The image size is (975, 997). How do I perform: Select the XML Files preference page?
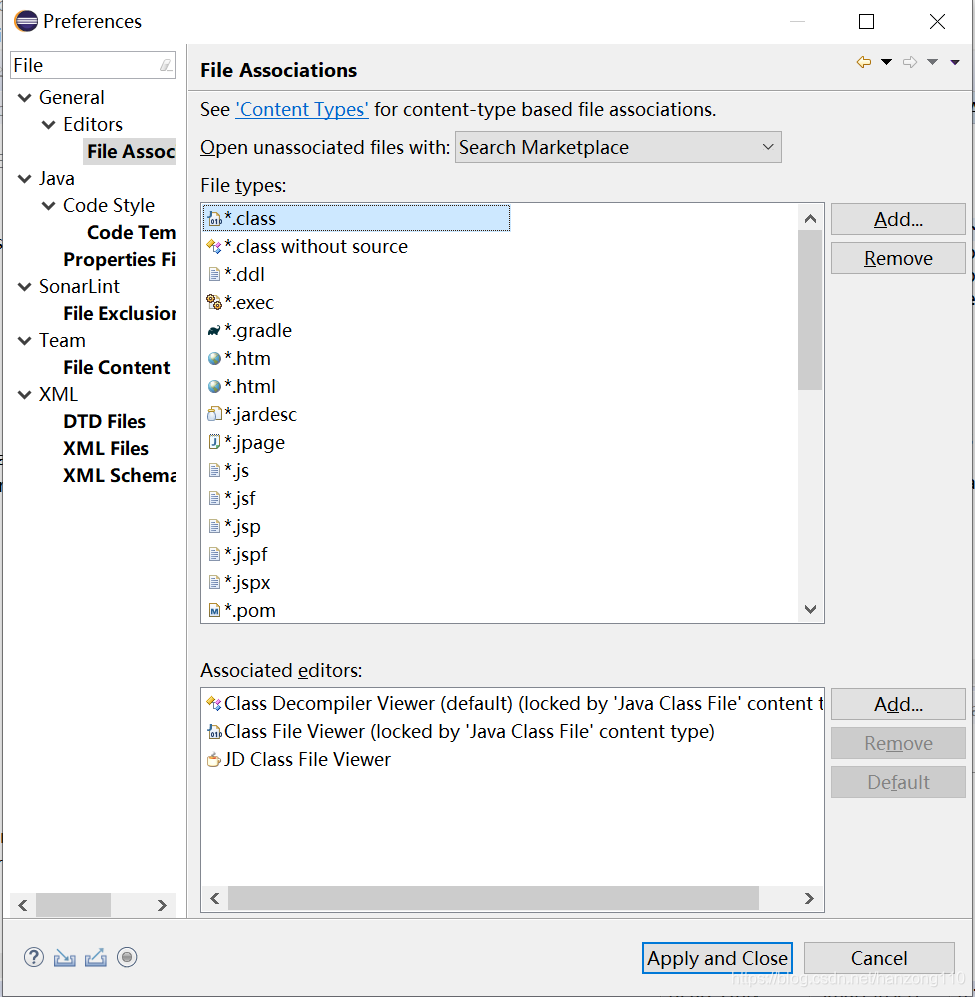click(106, 448)
